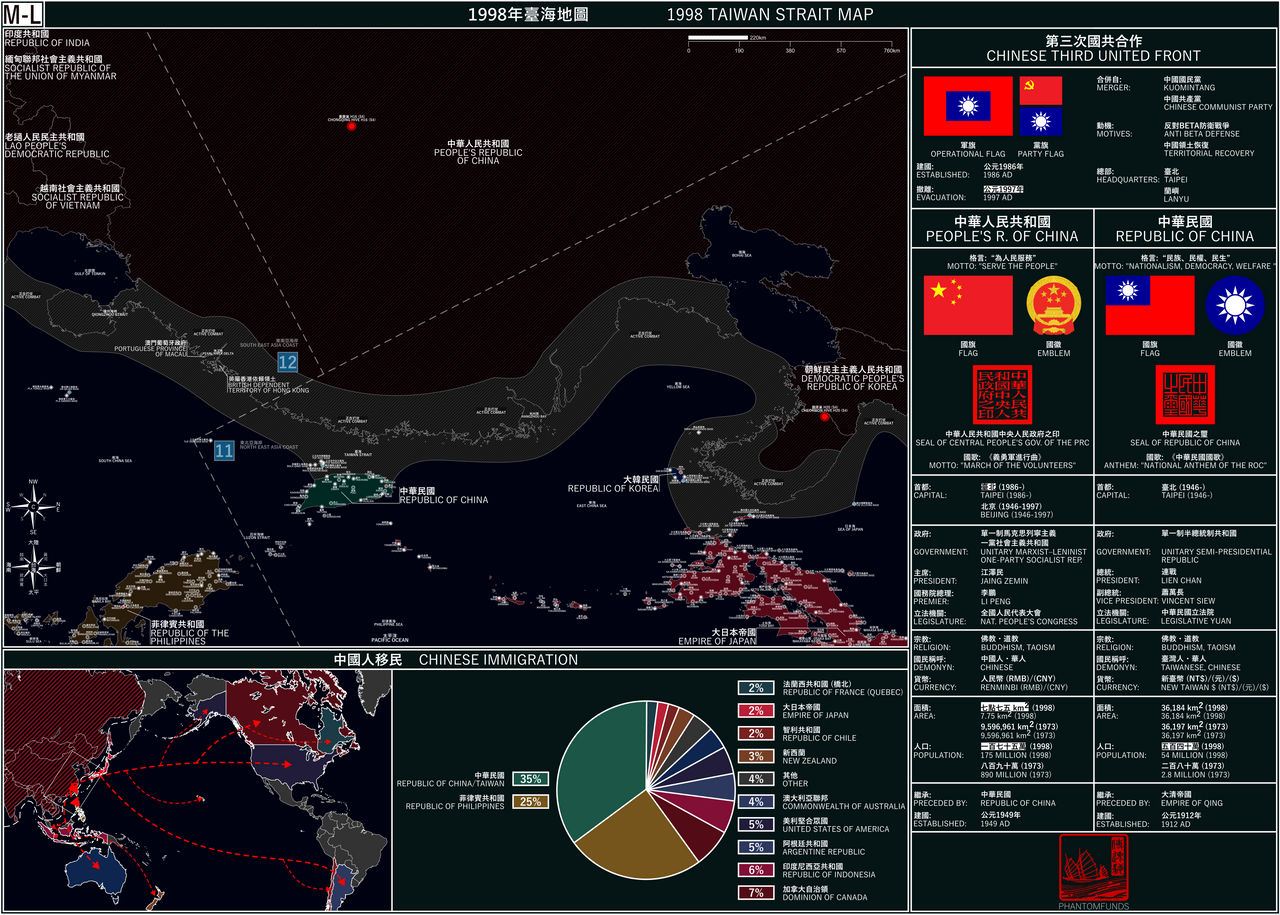Click the 5% United States of America swatch
This screenshot has width=1280, height=915.
pos(756,824)
